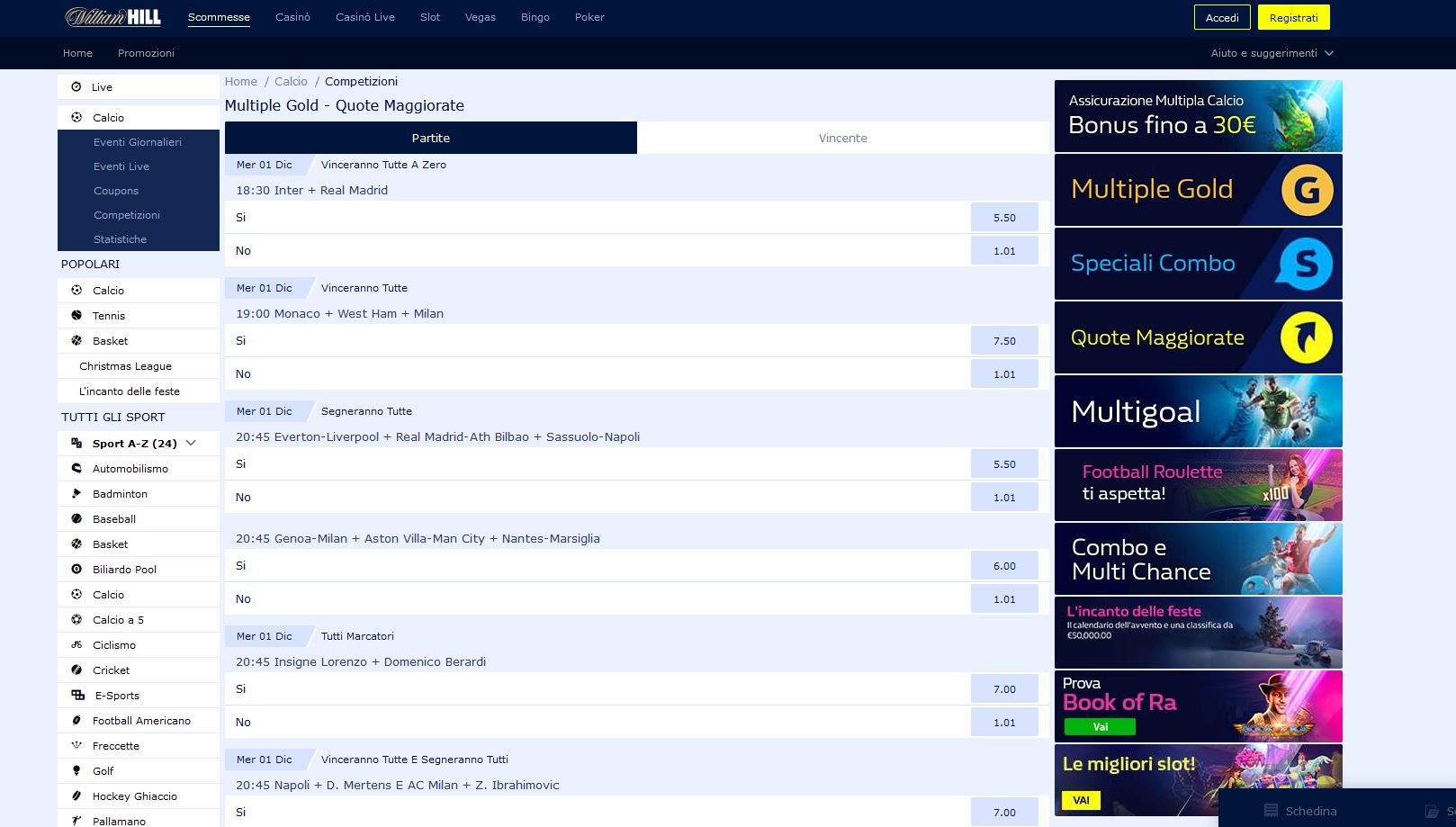Open the Slot menu item
Image resolution: width=1456 pixels, height=827 pixels.
(430, 17)
